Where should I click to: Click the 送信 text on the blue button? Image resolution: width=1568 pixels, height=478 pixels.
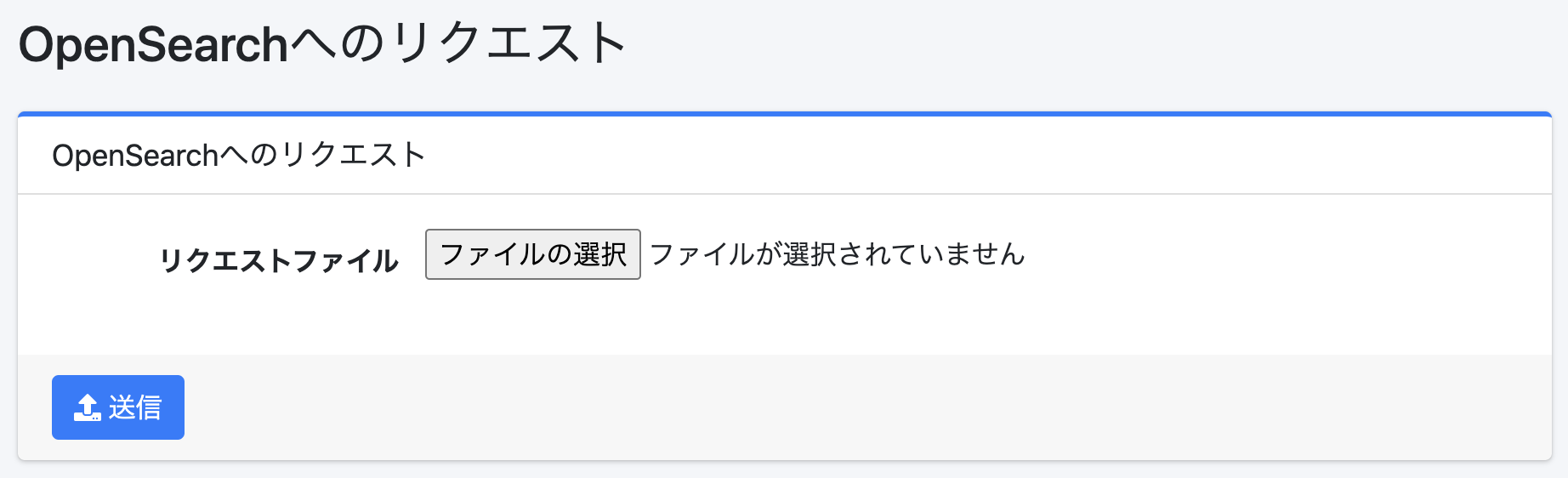(x=135, y=407)
